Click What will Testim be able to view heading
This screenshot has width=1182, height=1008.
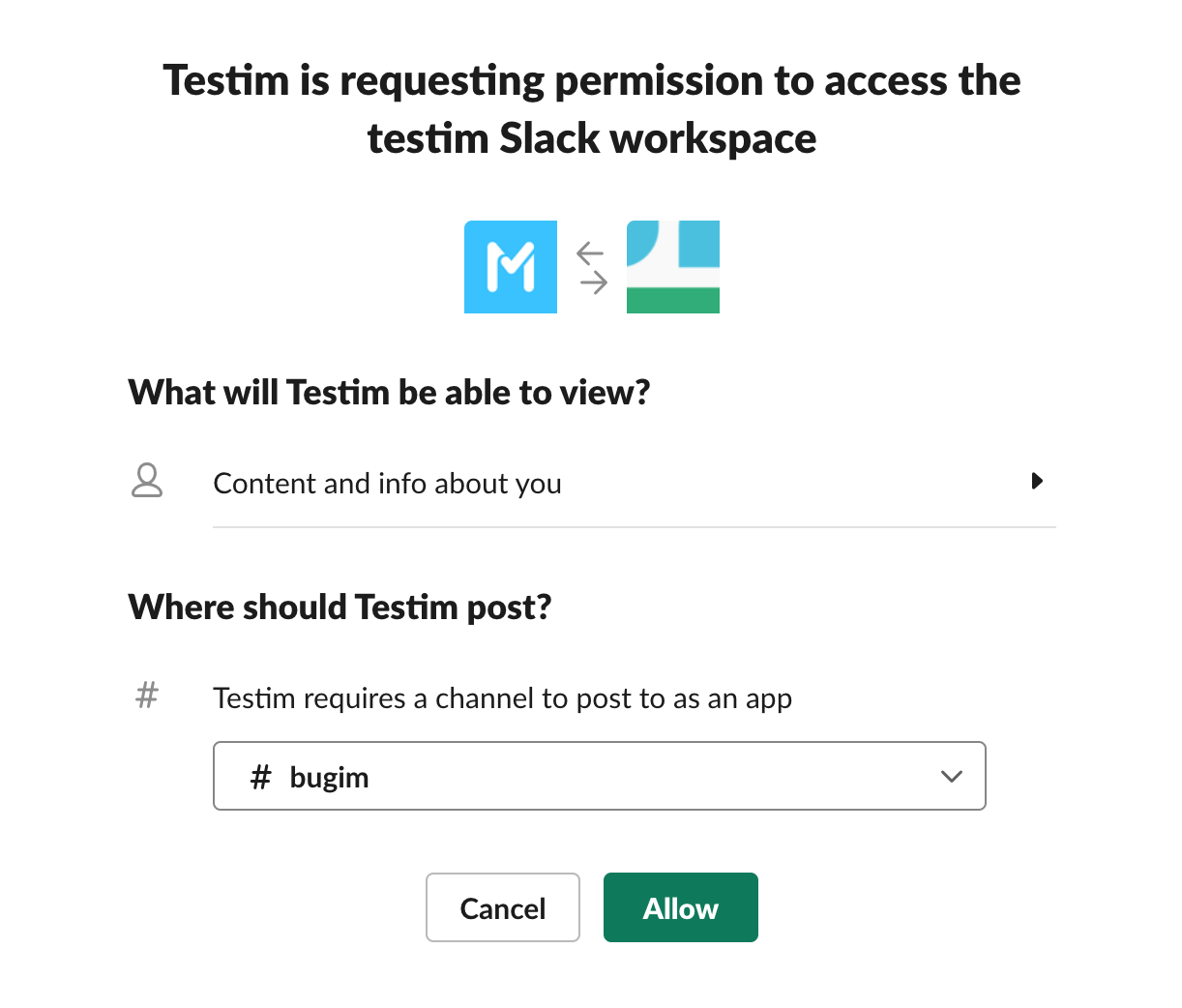click(x=389, y=393)
